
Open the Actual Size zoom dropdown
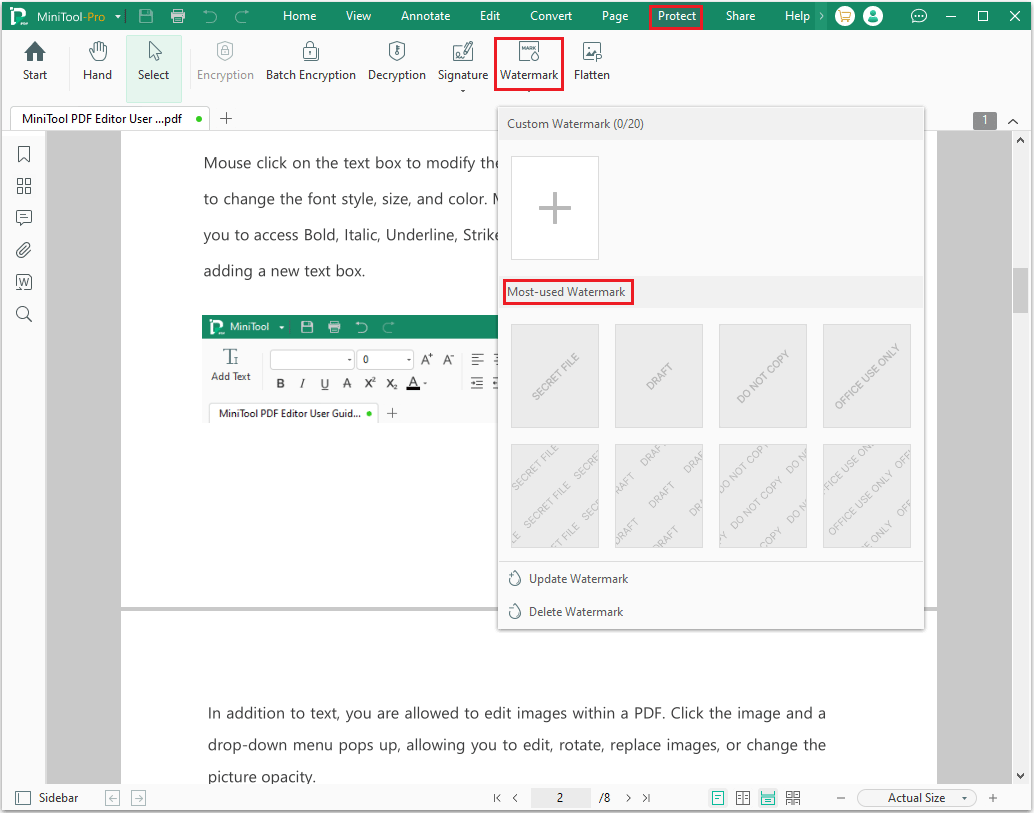point(916,797)
